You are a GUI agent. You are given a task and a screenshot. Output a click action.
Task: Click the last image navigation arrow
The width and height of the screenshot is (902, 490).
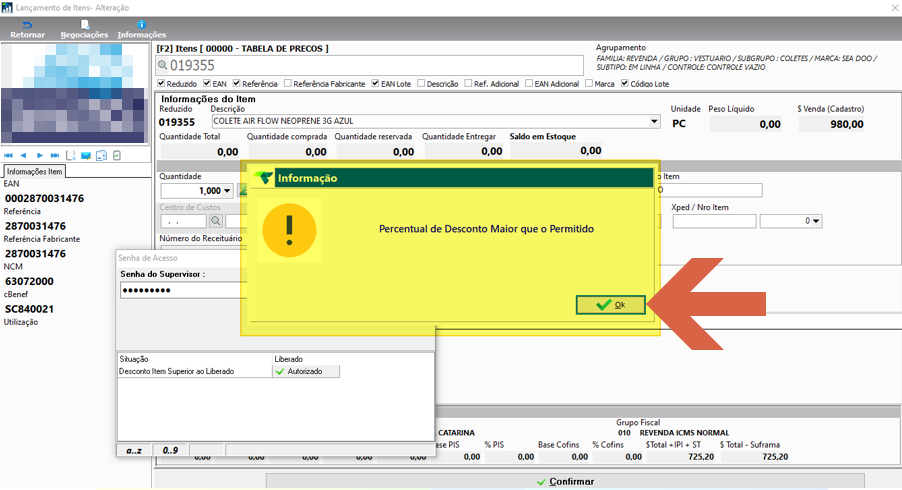55,155
